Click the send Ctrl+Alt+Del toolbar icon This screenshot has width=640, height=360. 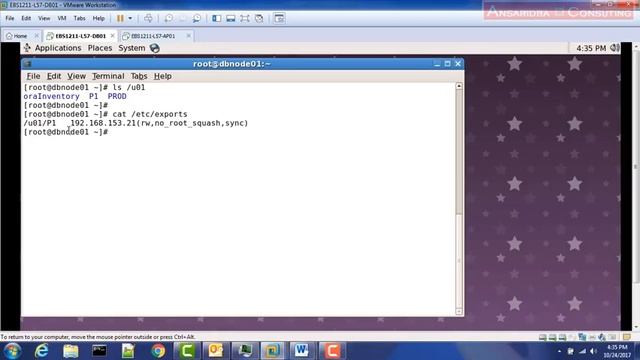click(148, 18)
